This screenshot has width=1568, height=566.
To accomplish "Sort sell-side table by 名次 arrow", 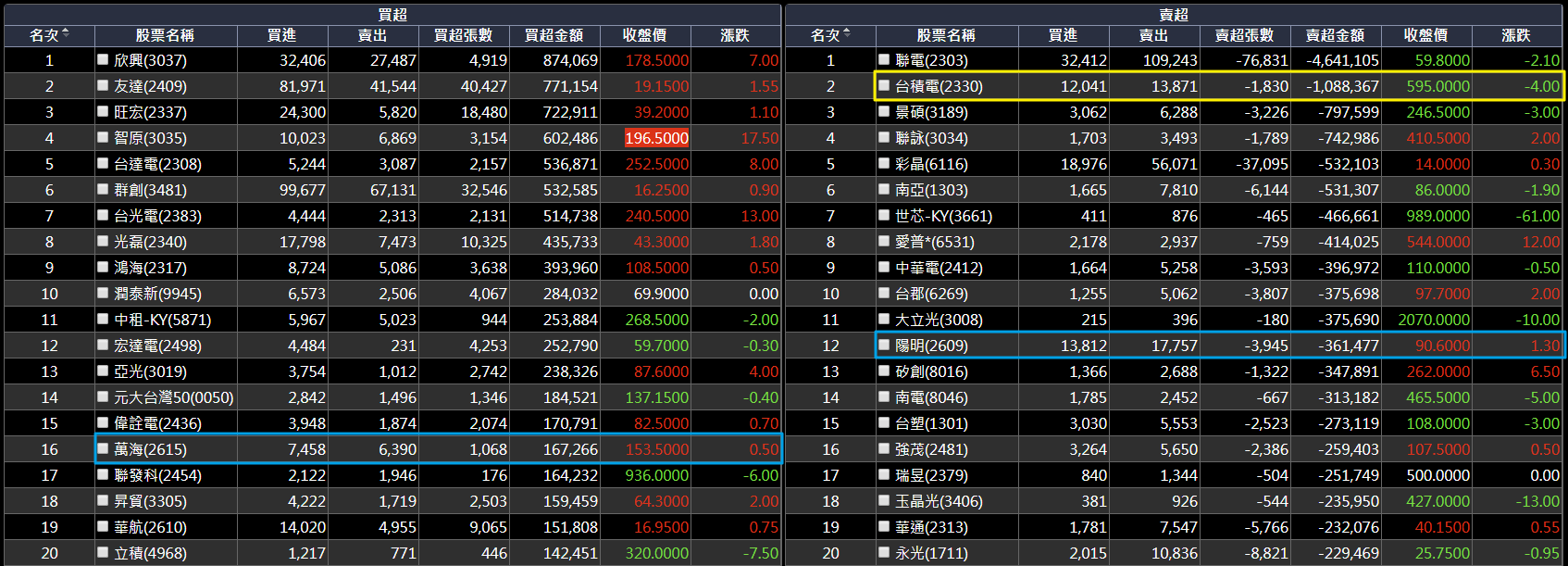I will point(847,34).
